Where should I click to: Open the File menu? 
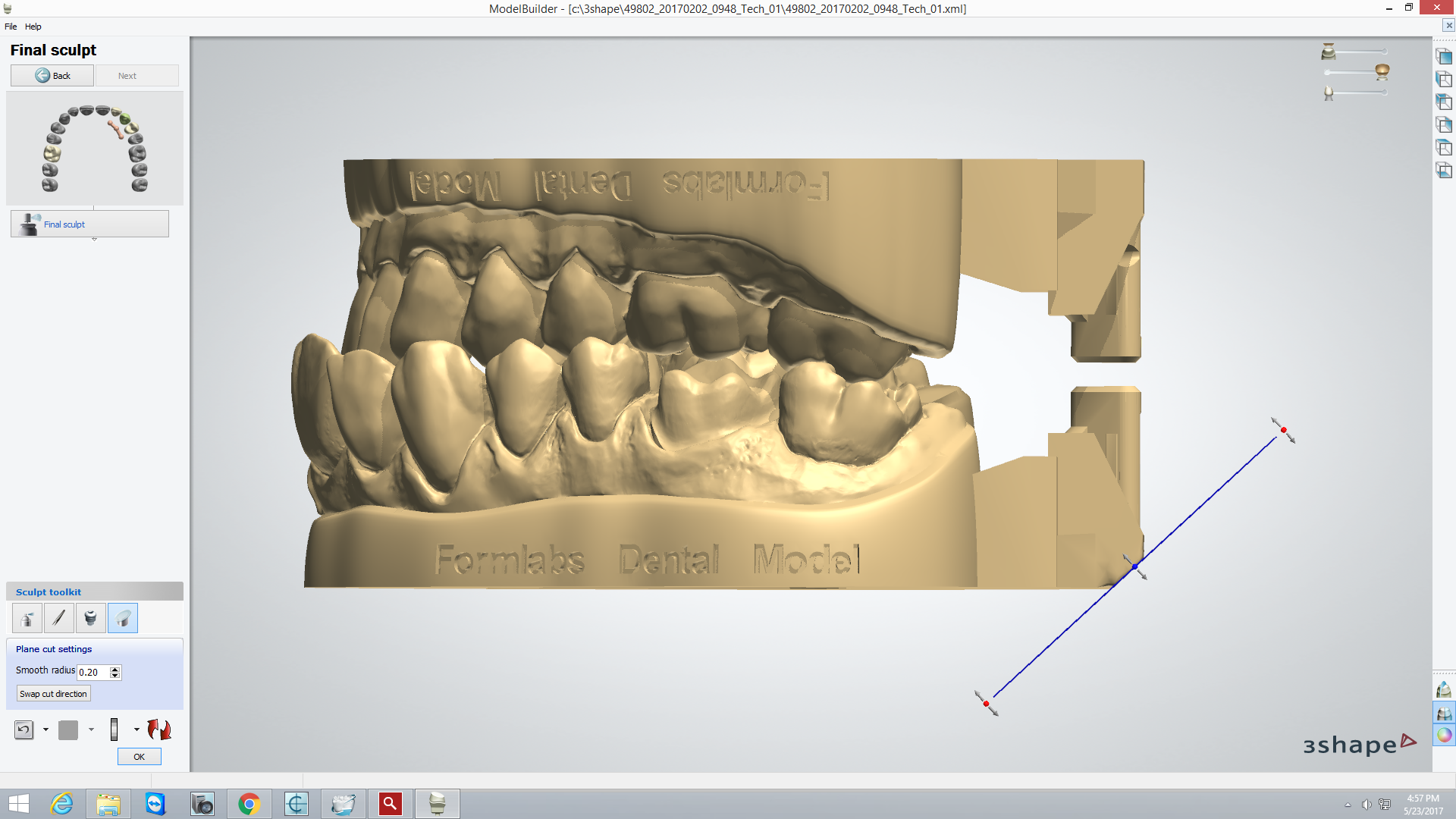[11, 26]
